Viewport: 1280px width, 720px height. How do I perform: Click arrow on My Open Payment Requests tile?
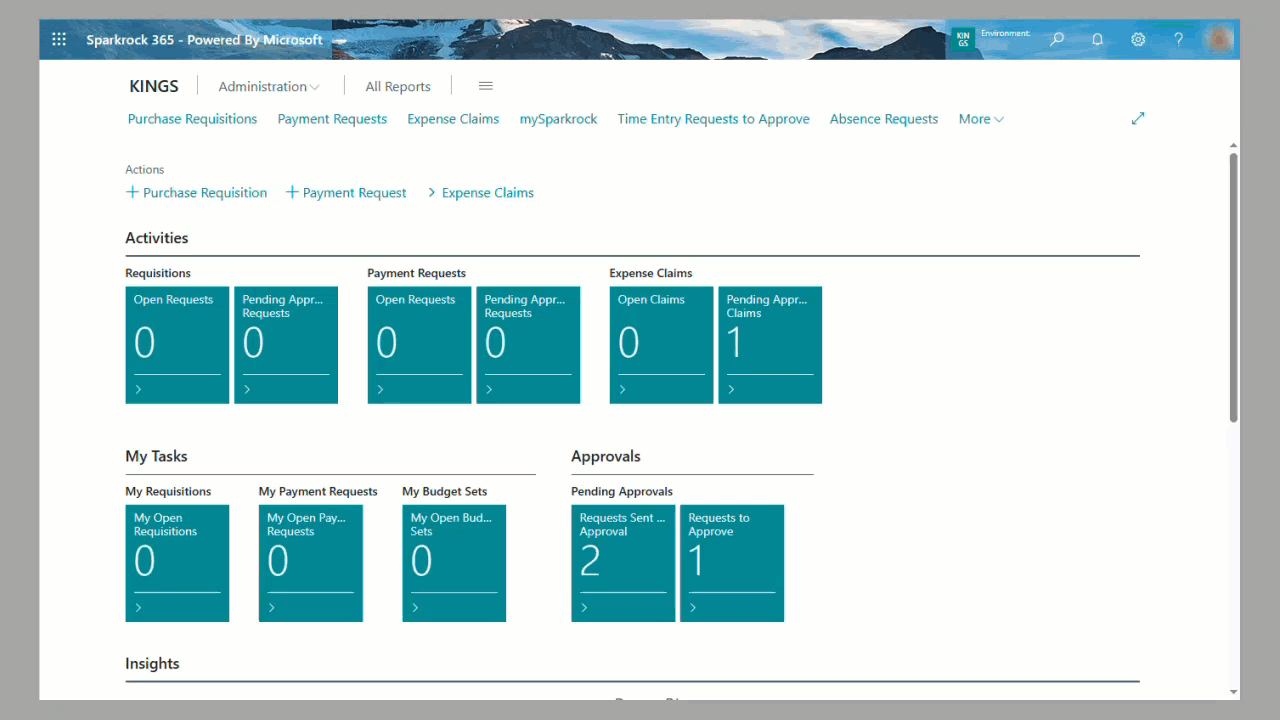point(271,607)
